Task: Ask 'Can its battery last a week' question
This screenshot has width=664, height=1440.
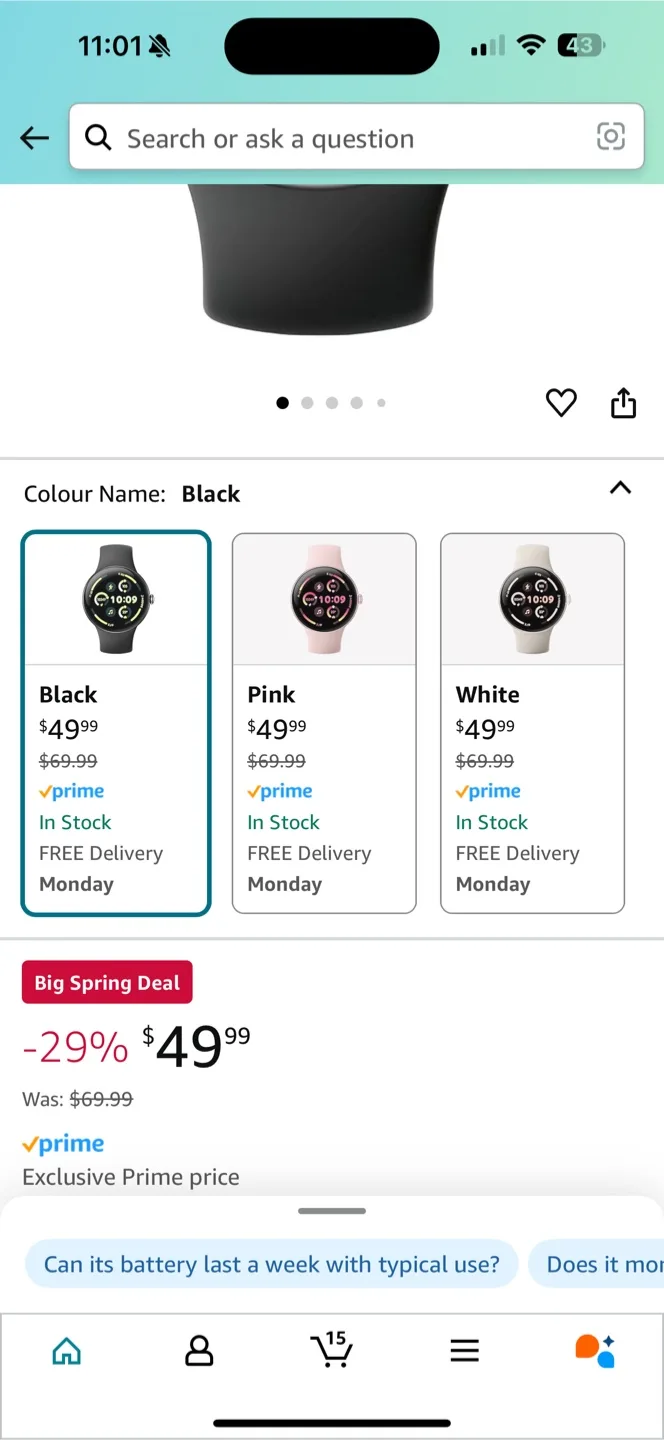Action: pyautogui.click(x=270, y=1264)
